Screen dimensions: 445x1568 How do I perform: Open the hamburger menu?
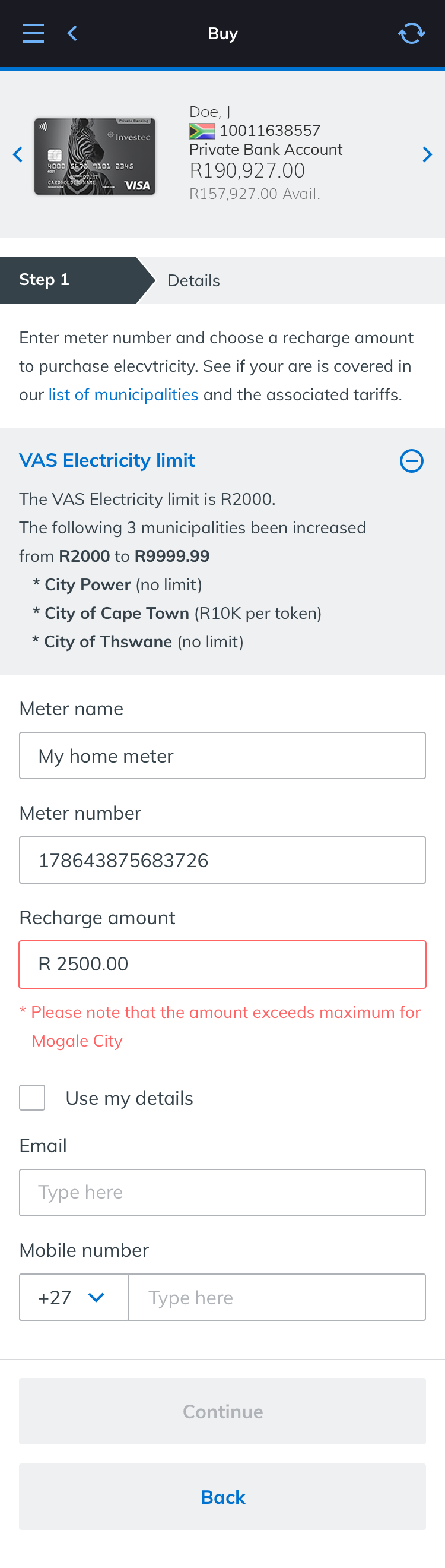(x=33, y=33)
